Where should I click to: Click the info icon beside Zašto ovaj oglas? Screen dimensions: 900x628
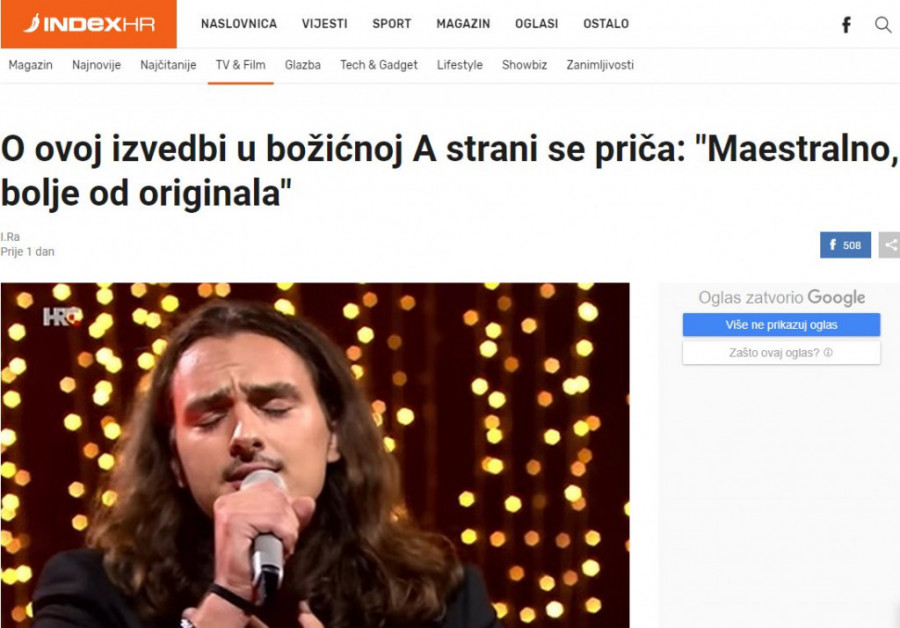tap(828, 352)
